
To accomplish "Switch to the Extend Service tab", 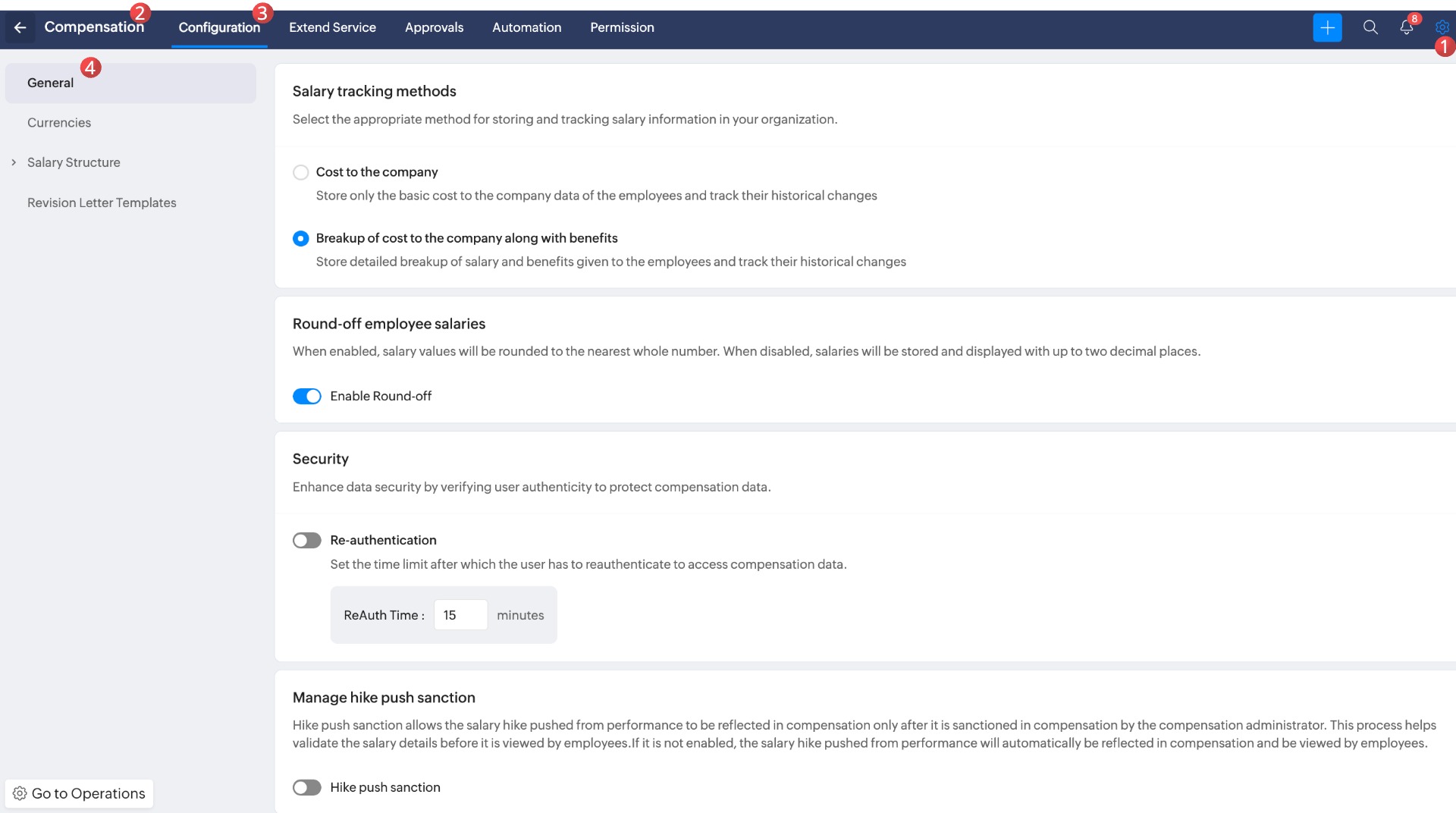I will 332,27.
